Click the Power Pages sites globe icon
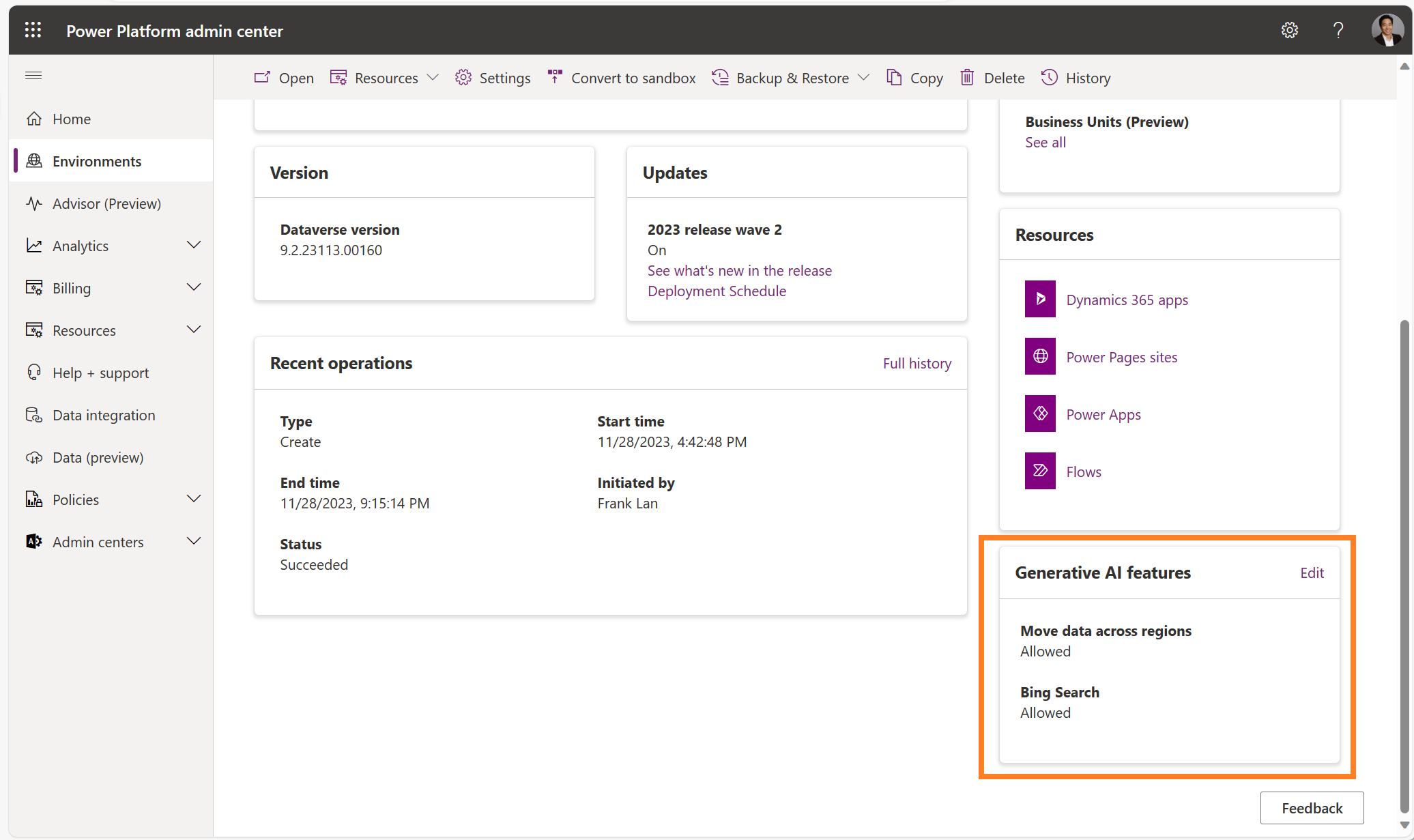The height and width of the screenshot is (840, 1414). click(x=1040, y=357)
